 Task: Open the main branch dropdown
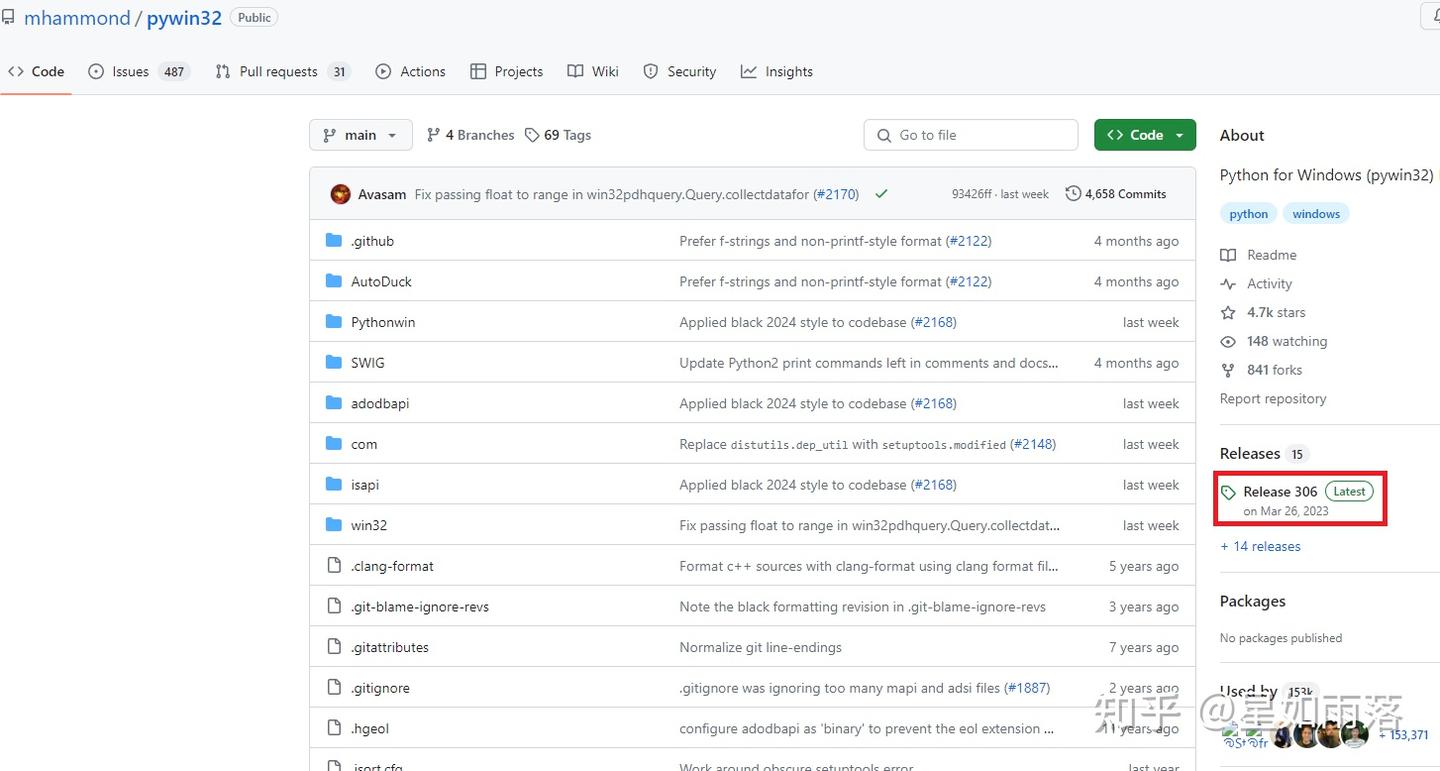[360, 135]
